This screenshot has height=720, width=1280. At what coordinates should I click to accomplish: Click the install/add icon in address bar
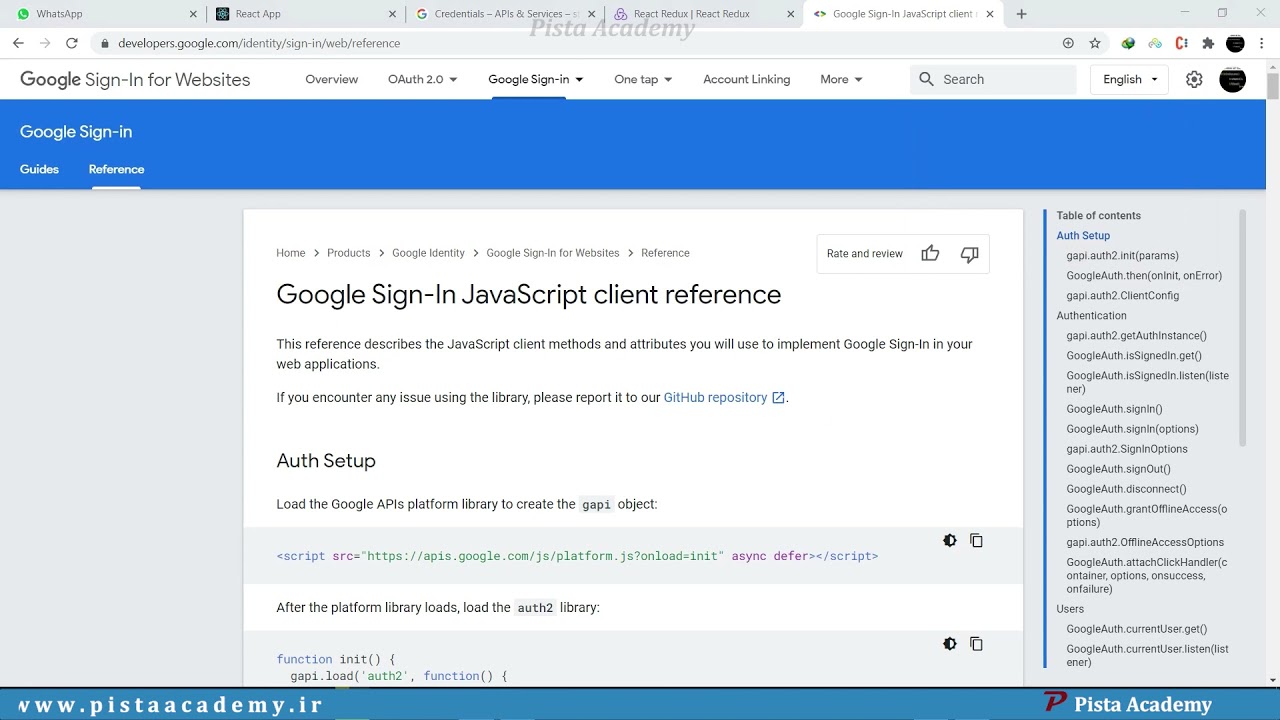tap(1068, 43)
